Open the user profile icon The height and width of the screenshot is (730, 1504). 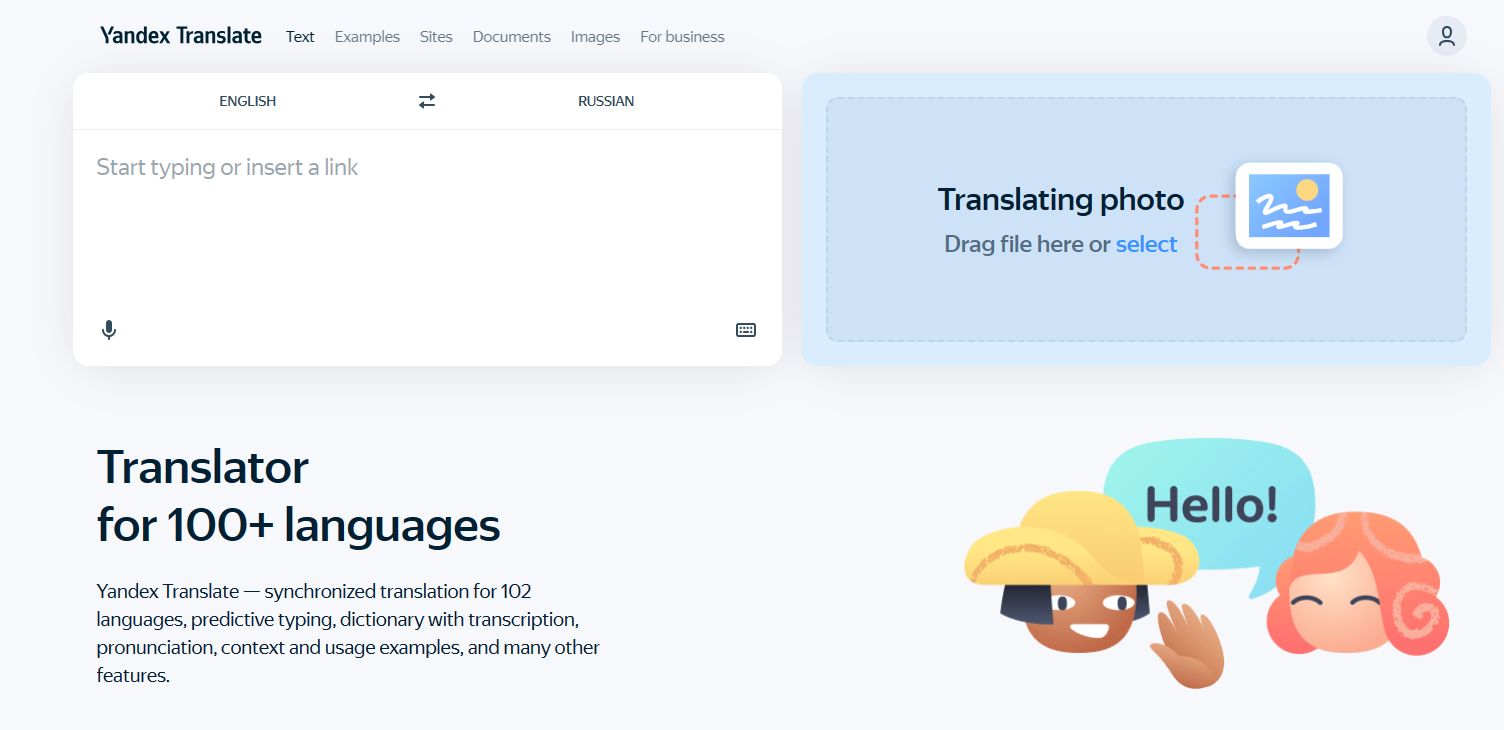1446,36
